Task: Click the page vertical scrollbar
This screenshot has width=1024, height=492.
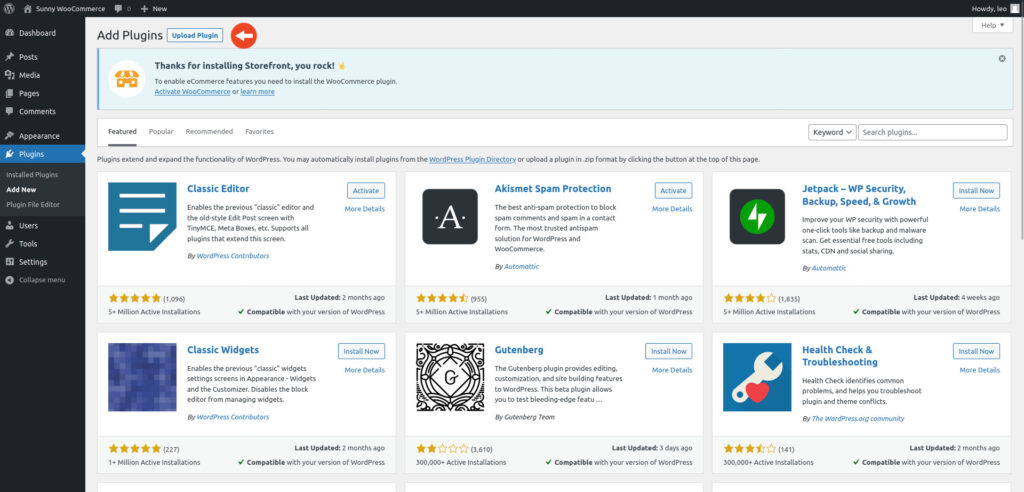Action: coord(1021,131)
